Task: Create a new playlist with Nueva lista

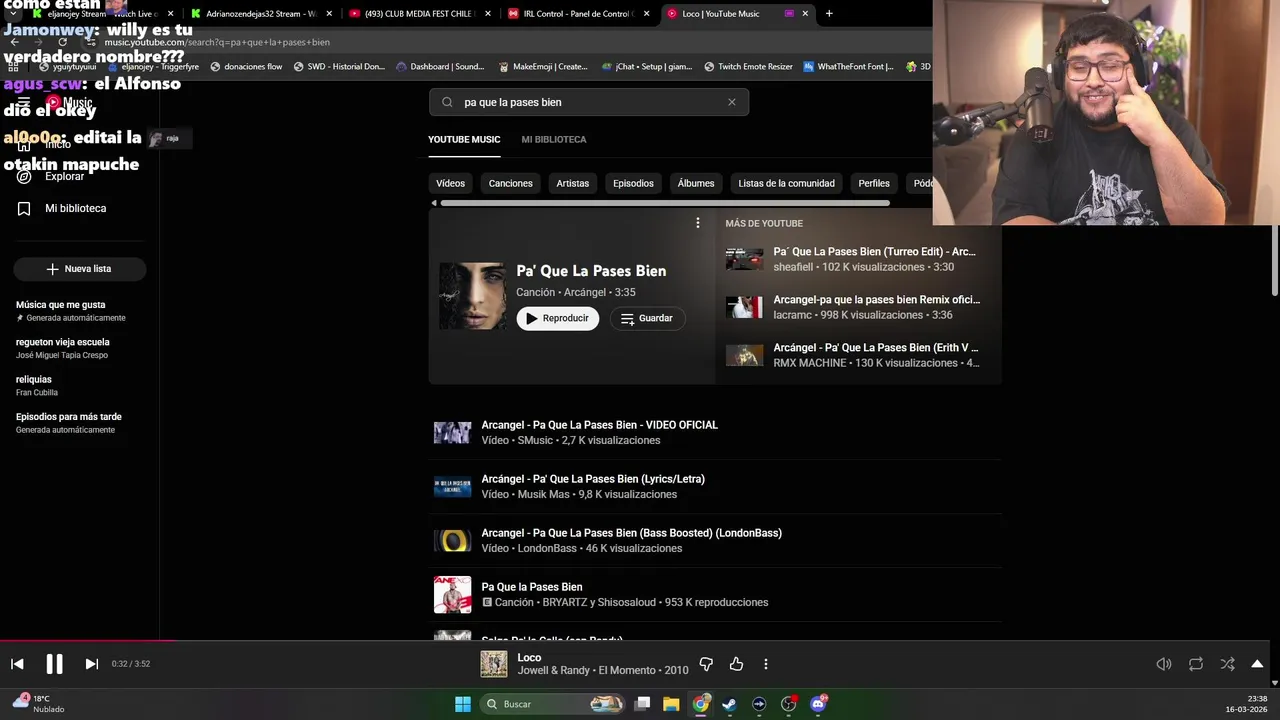Action: (80, 269)
